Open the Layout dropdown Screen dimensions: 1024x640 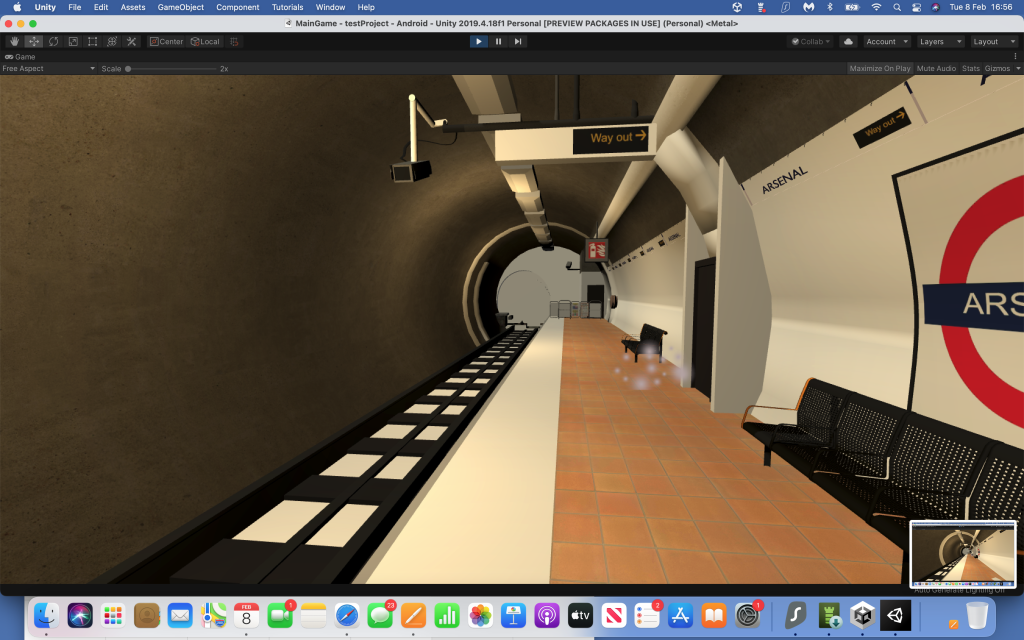tap(994, 41)
